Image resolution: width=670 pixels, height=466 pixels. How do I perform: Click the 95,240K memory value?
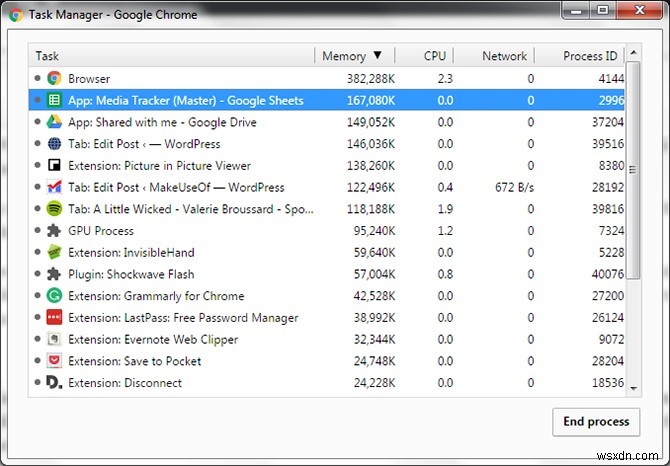(374, 231)
